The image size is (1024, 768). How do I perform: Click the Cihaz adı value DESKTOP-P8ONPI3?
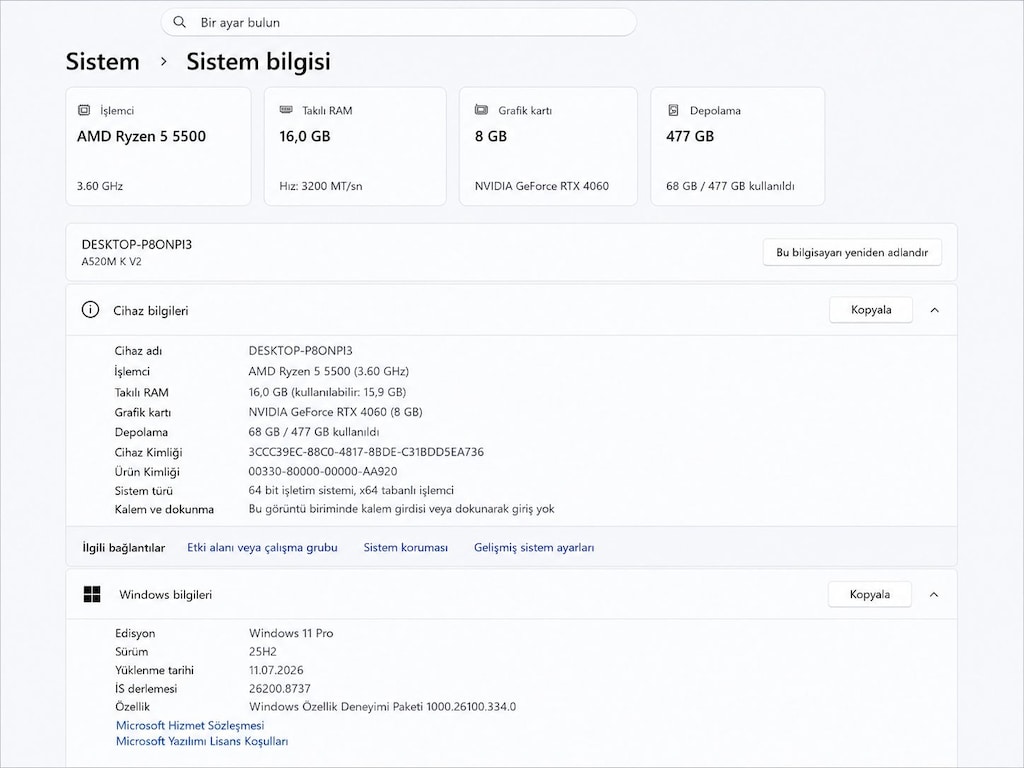tap(300, 351)
